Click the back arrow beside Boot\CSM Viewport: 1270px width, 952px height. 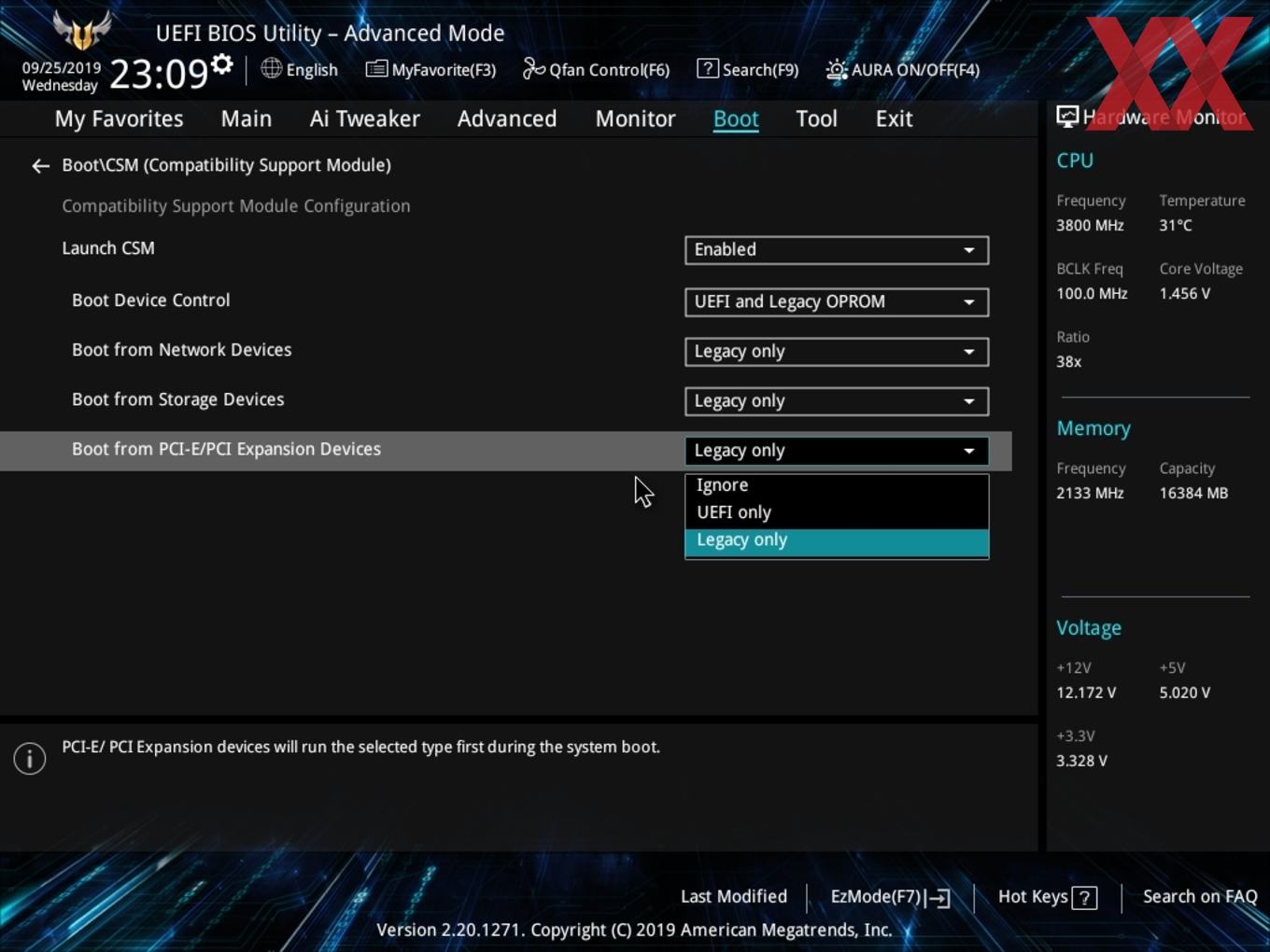tap(40, 166)
